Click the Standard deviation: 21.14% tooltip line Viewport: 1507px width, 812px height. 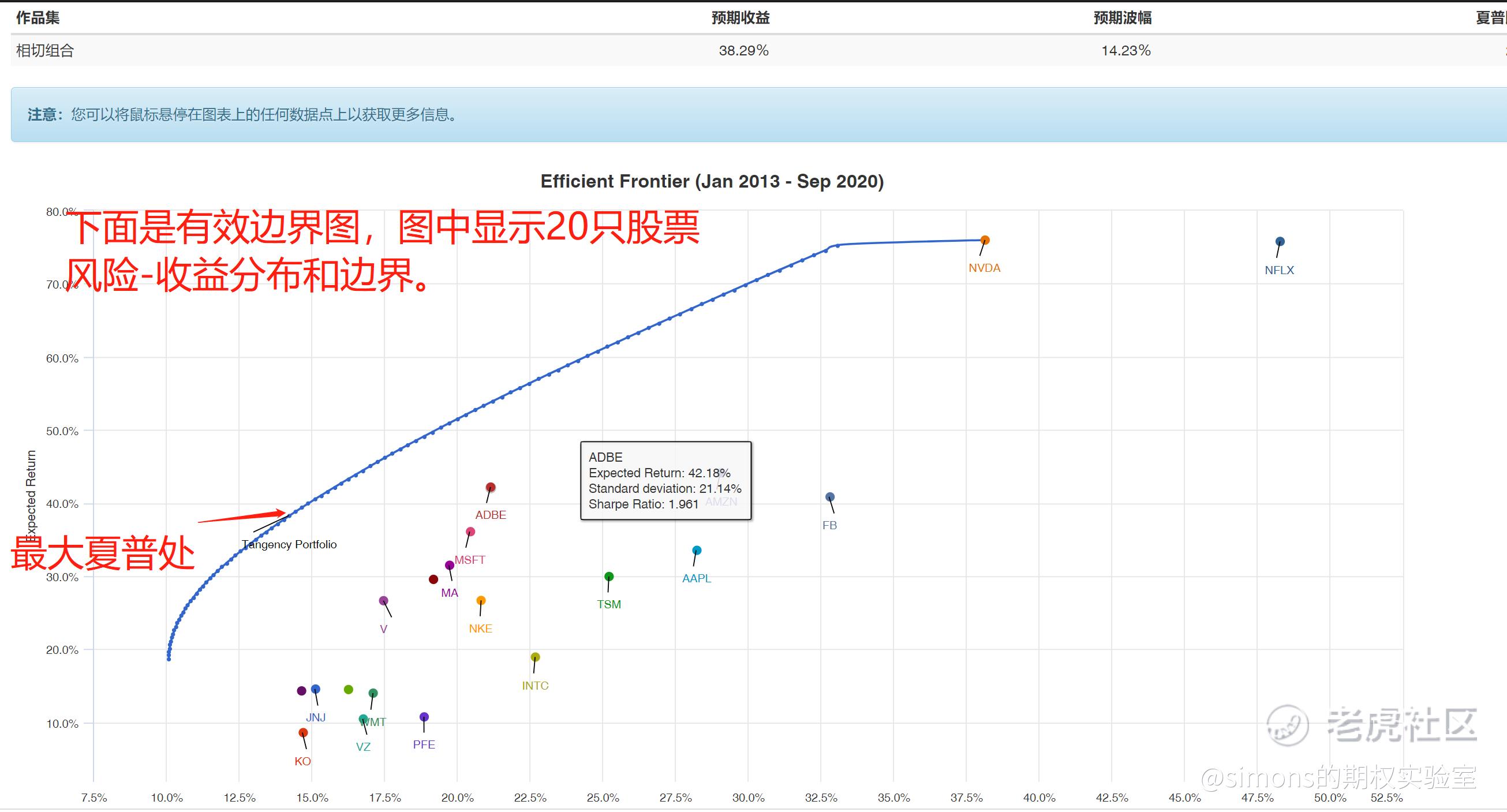tap(665, 488)
